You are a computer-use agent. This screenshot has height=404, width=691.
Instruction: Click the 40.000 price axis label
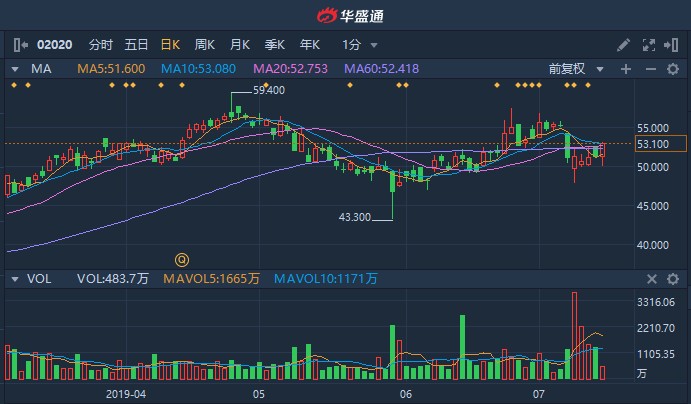pyautogui.click(x=653, y=245)
